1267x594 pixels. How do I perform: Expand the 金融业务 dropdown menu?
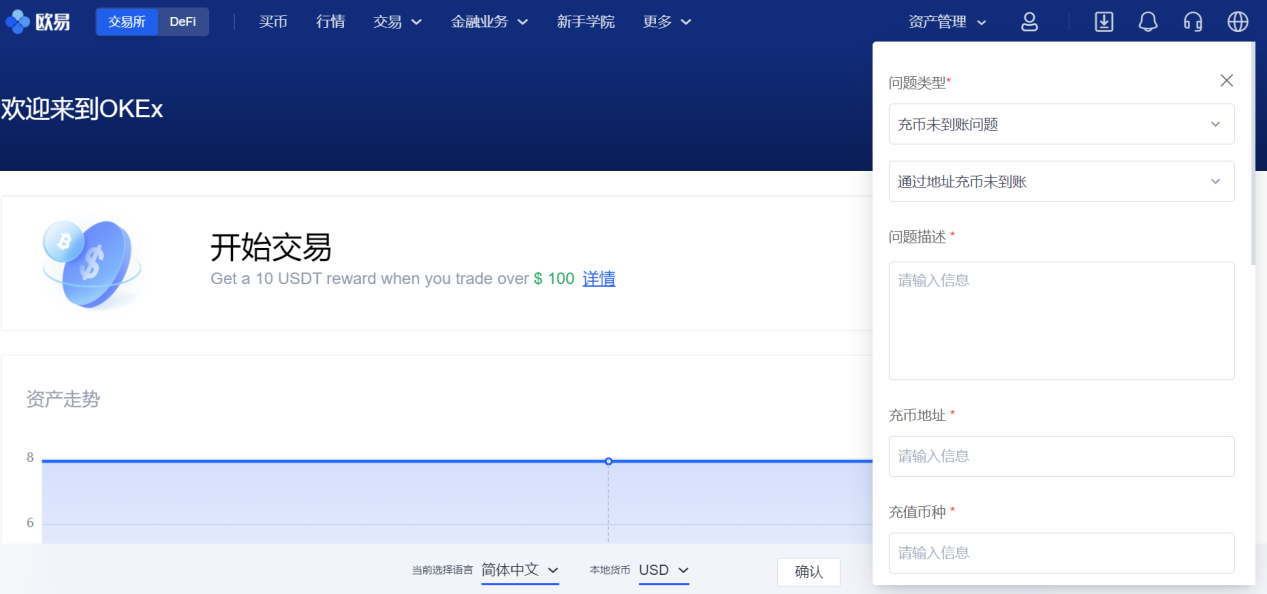[x=489, y=22]
